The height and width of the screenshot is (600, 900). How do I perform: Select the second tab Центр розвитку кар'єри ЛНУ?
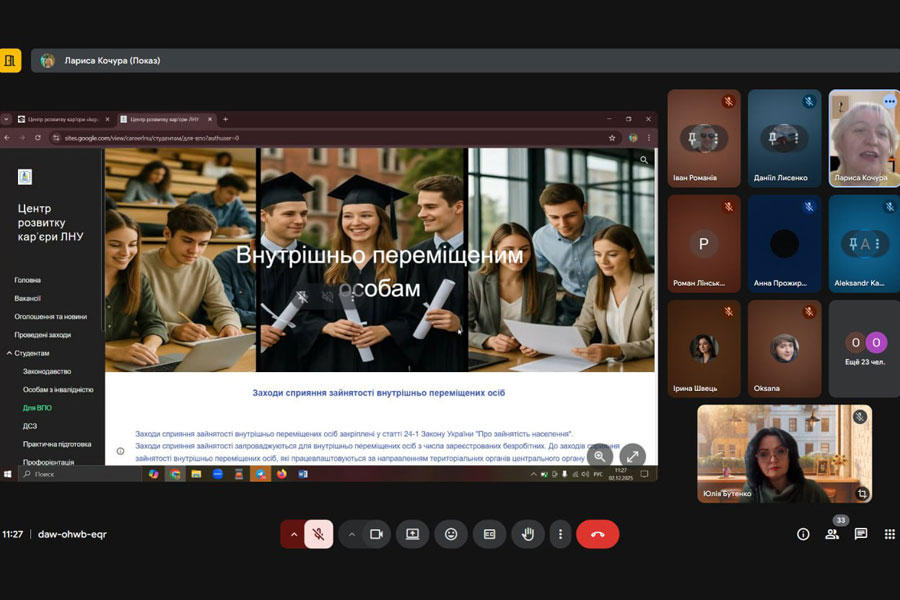165,119
